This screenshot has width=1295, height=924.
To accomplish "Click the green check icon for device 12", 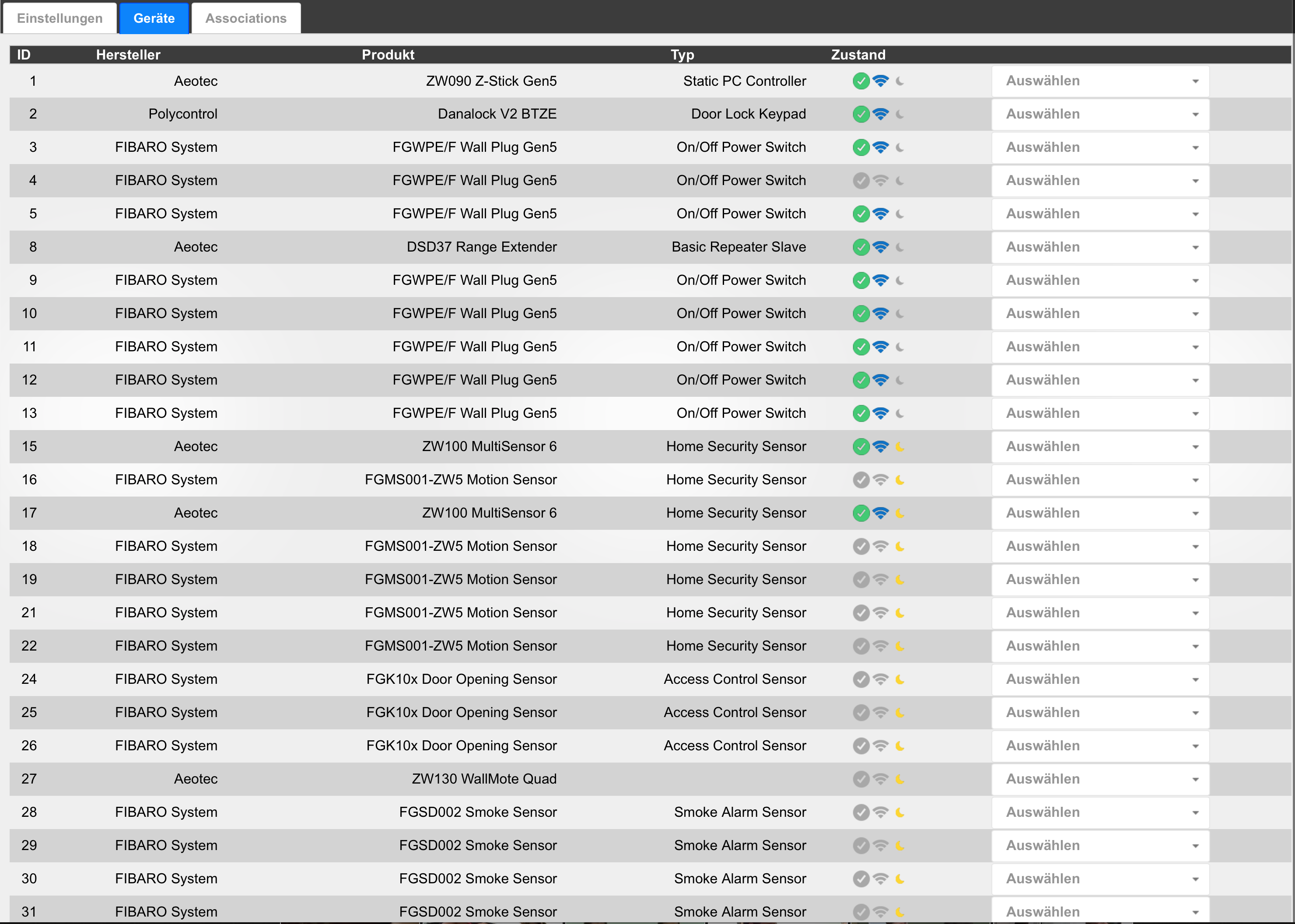I will [x=861, y=380].
